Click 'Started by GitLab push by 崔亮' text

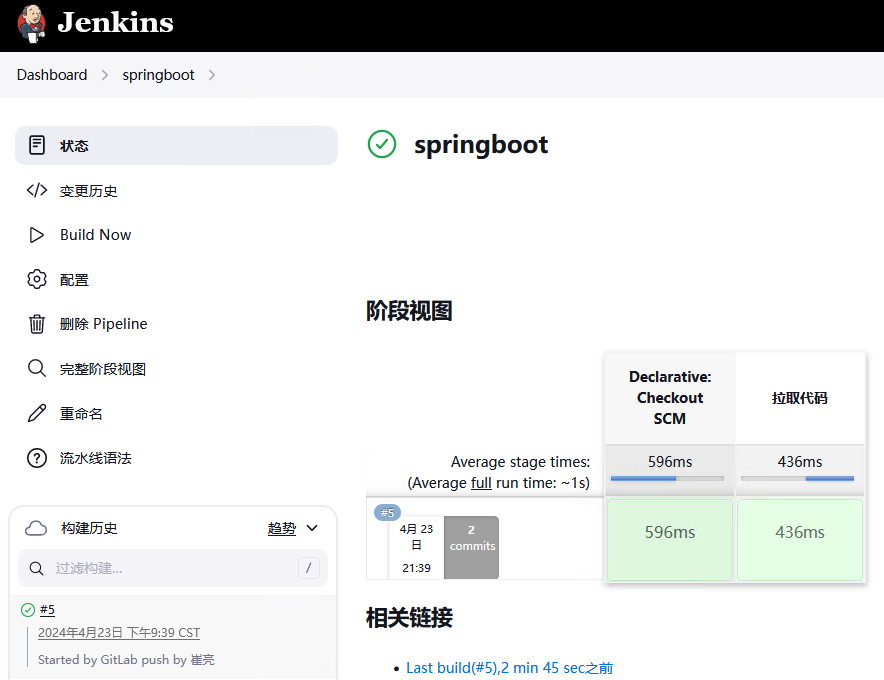126,660
